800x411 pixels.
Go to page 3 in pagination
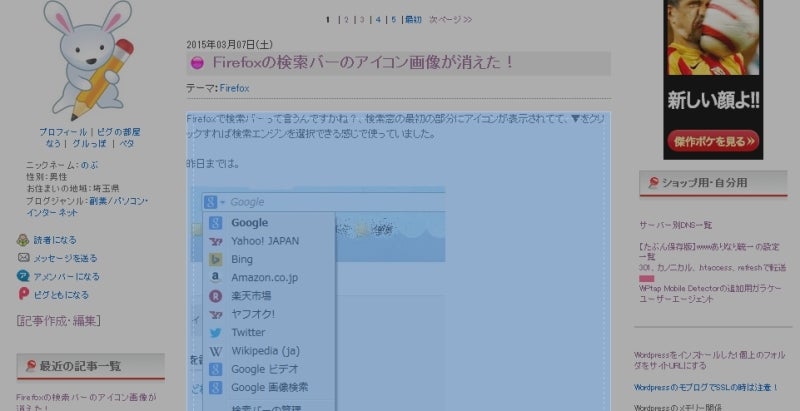[362, 20]
